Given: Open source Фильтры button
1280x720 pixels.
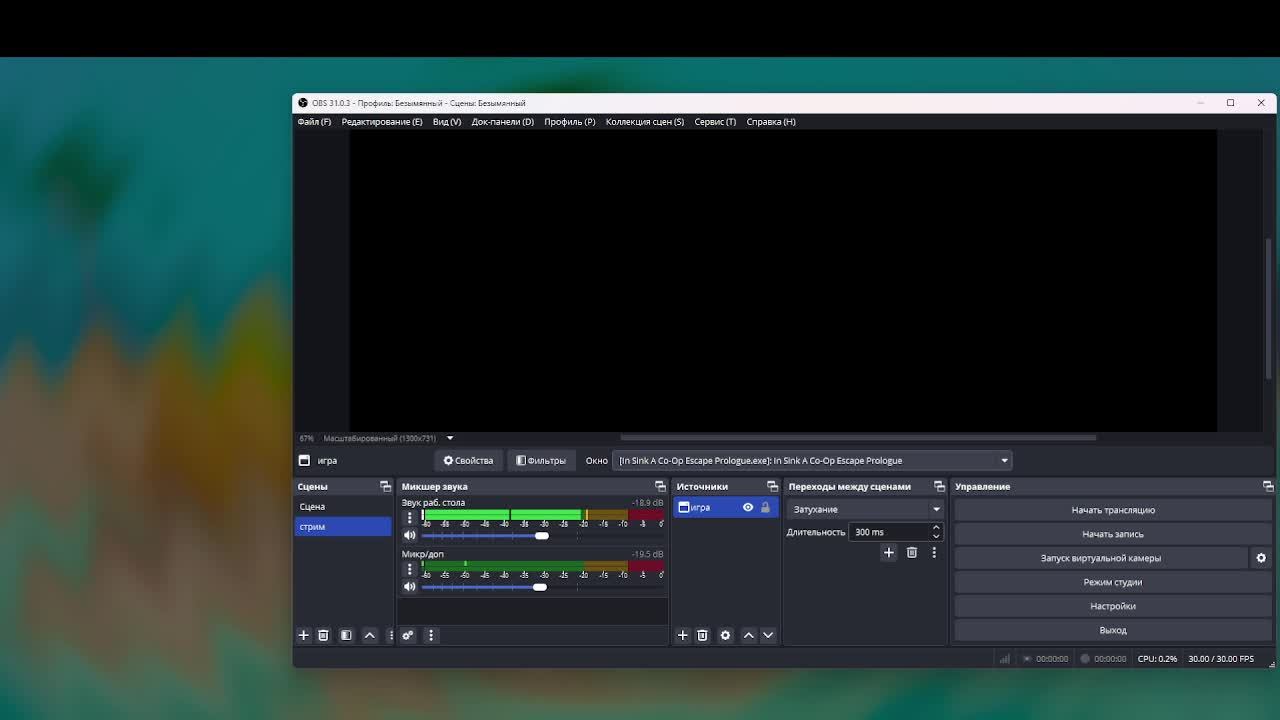Looking at the screenshot, I should click(x=541, y=460).
